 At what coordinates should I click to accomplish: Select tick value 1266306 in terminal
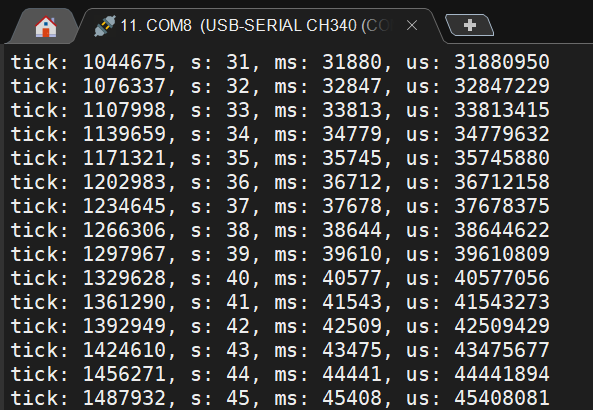pos(124,230)
